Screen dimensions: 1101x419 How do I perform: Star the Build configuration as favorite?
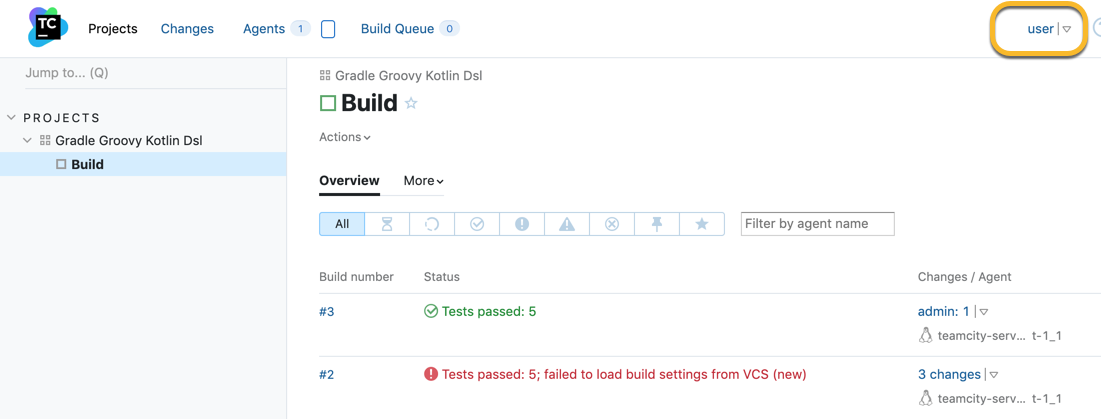coord(411,104)
